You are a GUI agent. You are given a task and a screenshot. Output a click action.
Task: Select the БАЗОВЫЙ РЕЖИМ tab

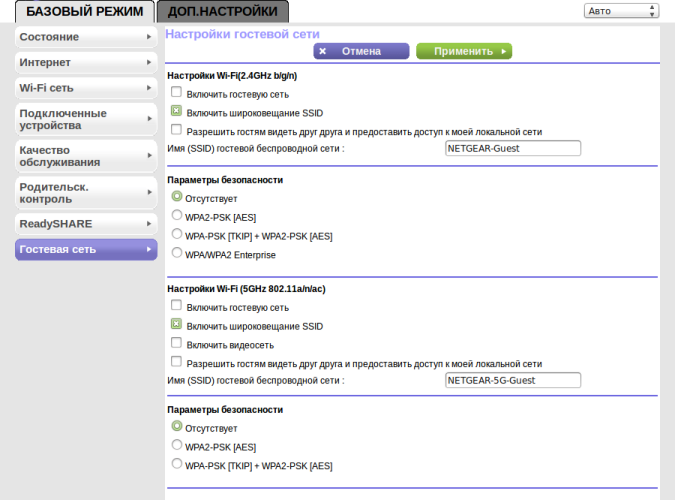tap(85, 12)
